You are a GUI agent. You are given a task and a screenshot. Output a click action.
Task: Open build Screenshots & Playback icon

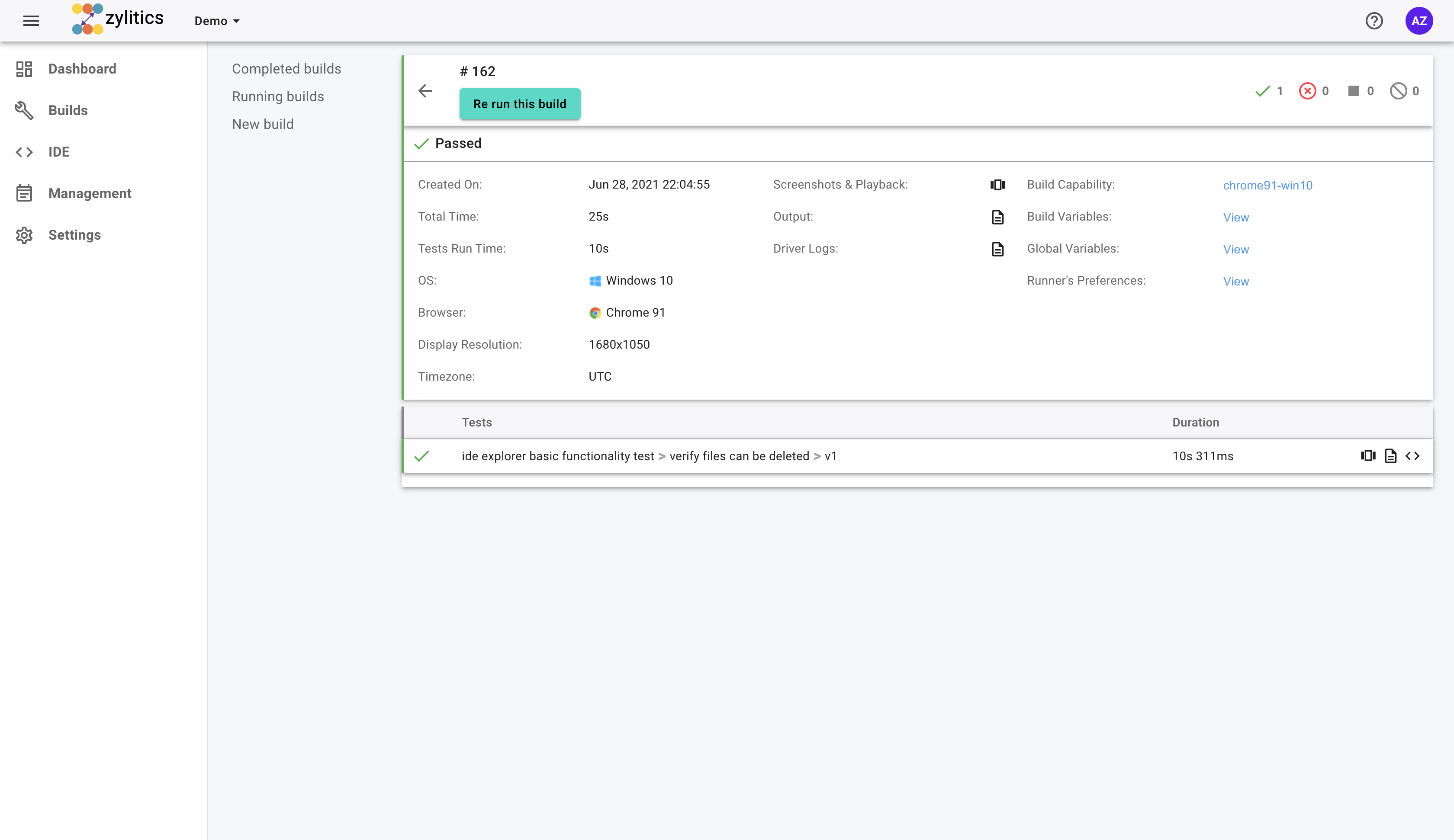coord(997,185)
